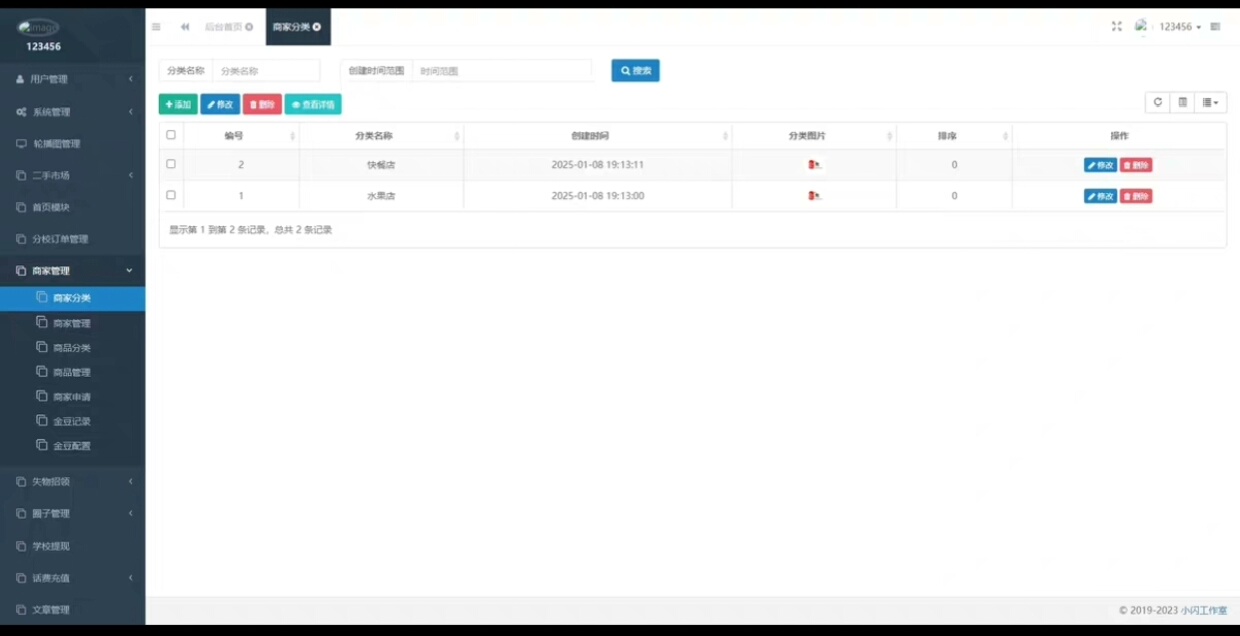
Task: Tick the checkbox for row 水果店
Action: click(171, 195)
